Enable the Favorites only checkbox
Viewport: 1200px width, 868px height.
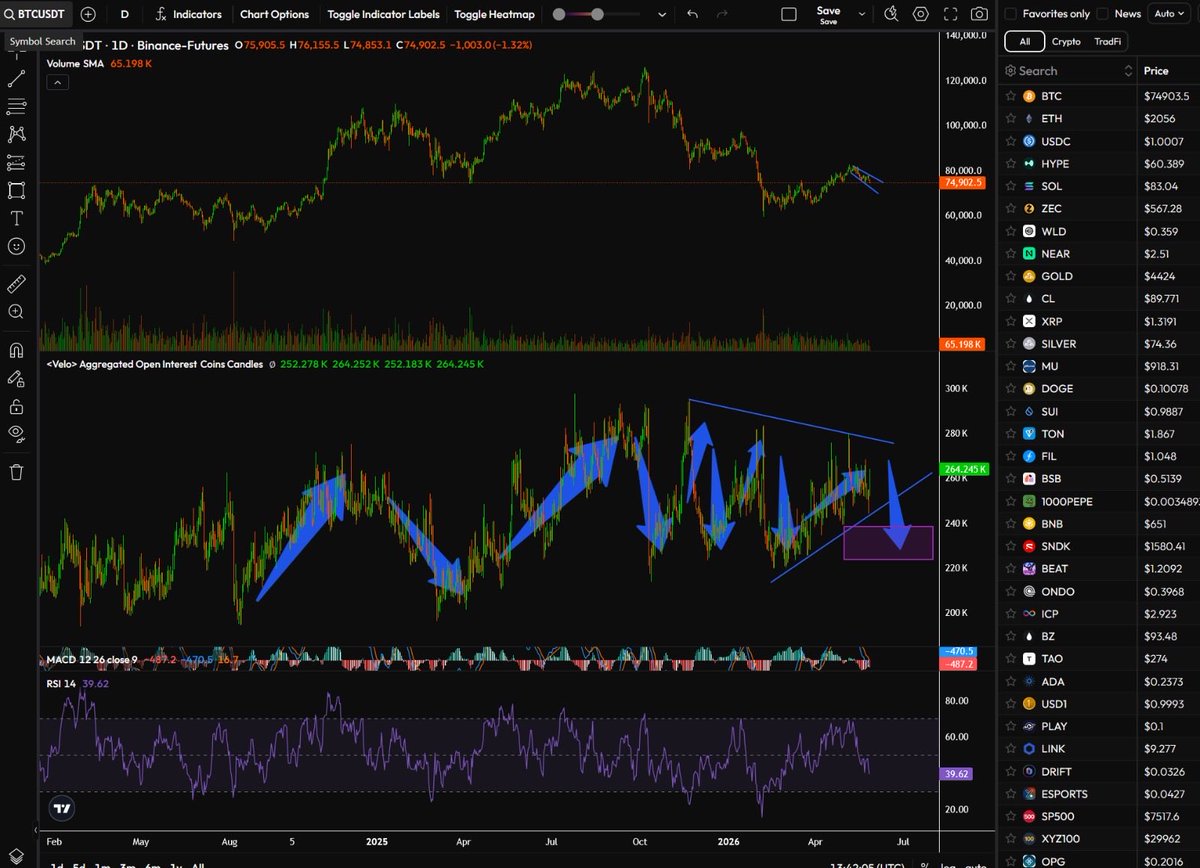click(1010, 14)
